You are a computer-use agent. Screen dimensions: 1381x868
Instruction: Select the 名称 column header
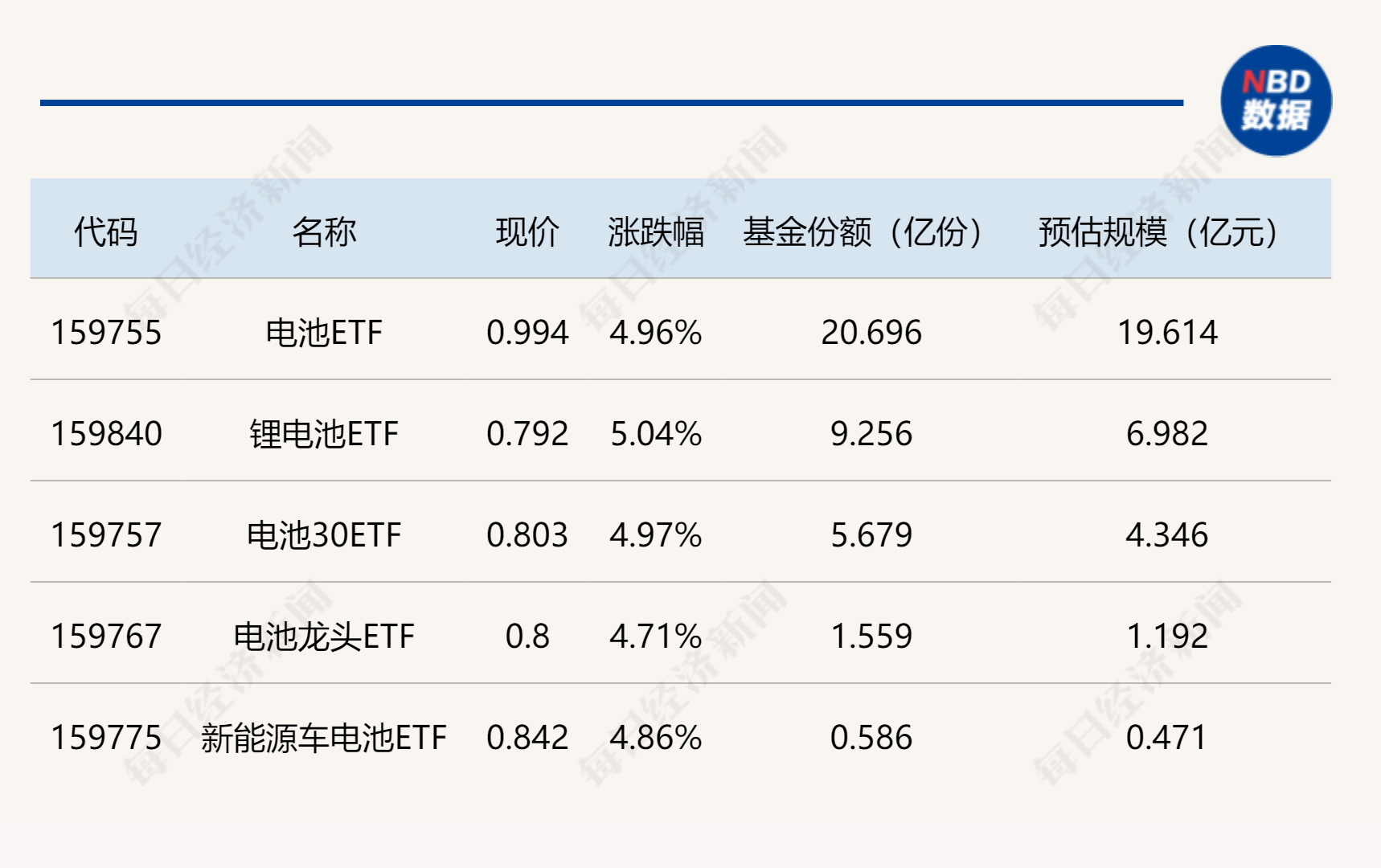coord(324,231)
